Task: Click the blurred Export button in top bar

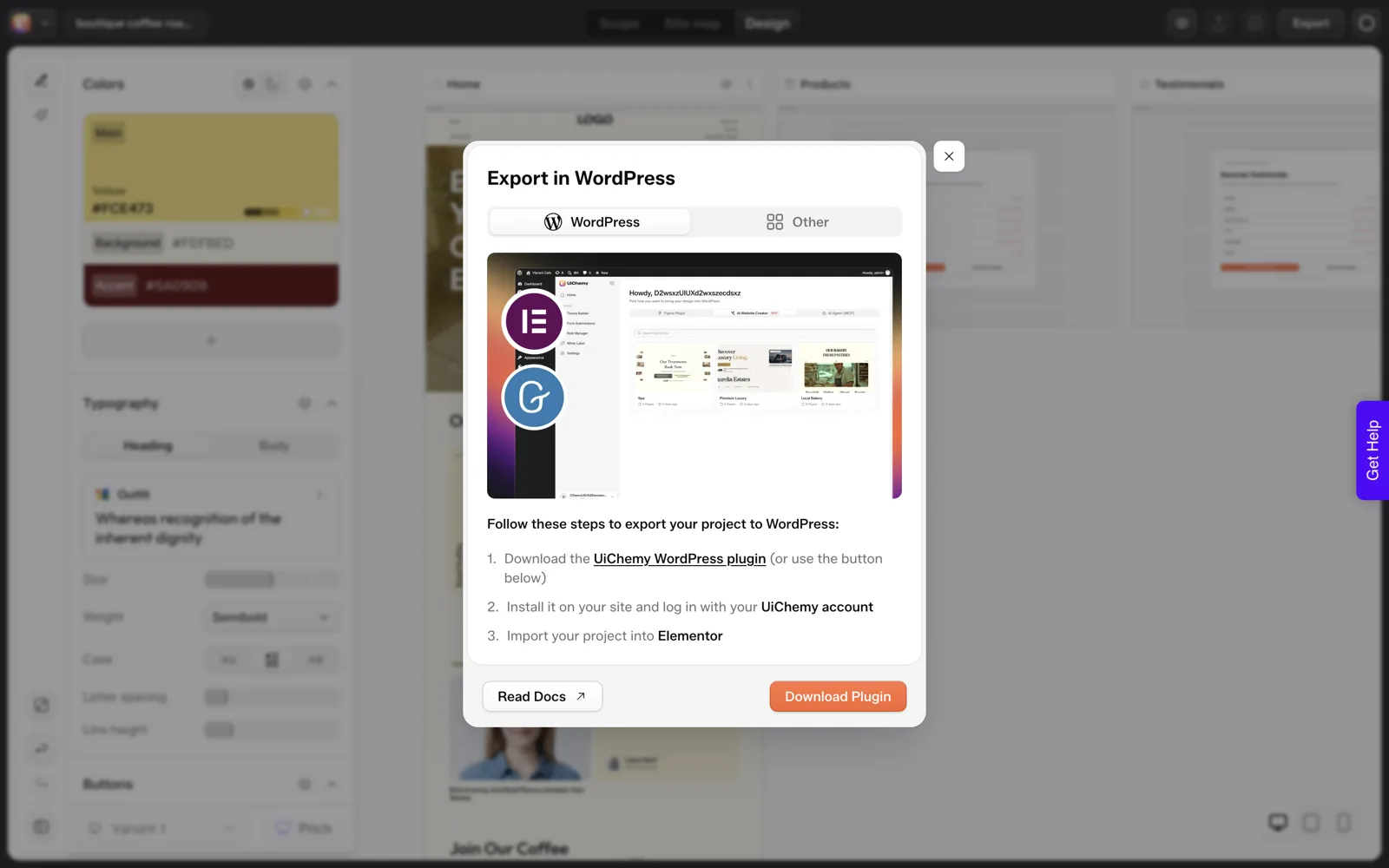Action: tap(1311, 23)
